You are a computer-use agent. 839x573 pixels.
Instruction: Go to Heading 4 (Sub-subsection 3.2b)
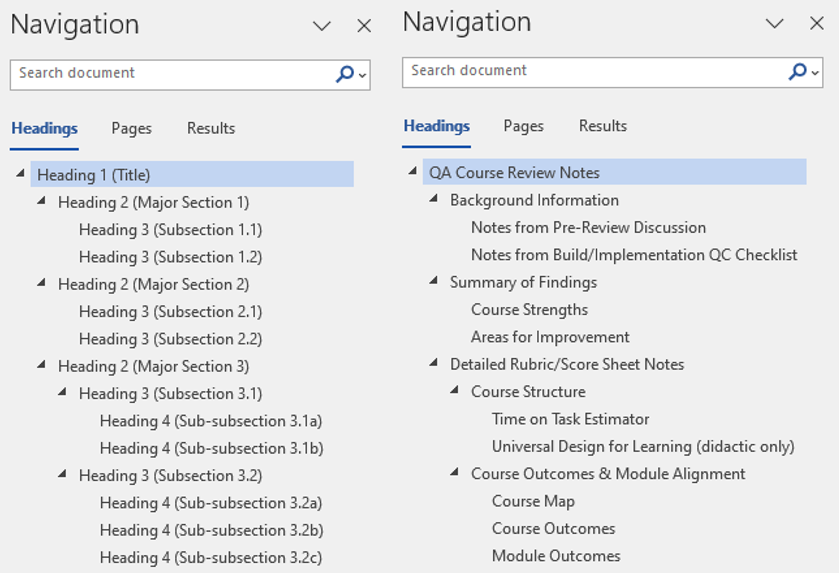pyautogui.click(x=211, y=530)
